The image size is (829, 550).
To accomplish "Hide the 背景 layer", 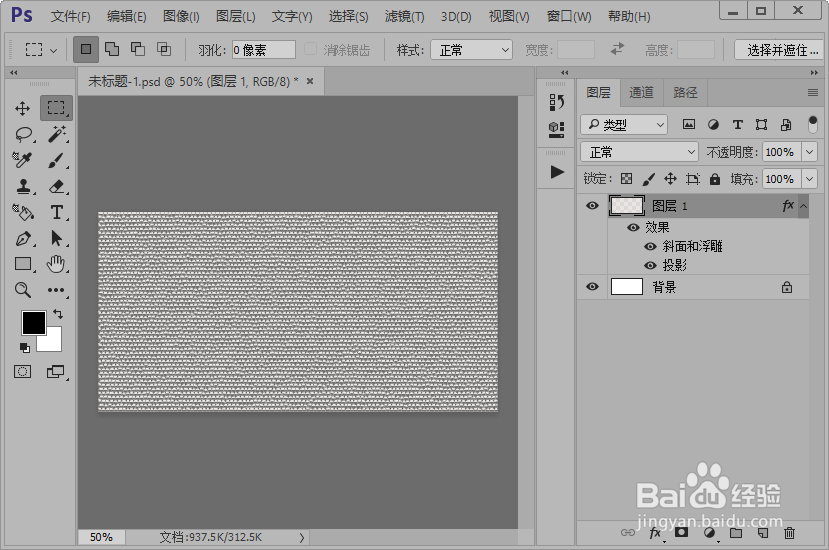I will click(x=592, y=287).
